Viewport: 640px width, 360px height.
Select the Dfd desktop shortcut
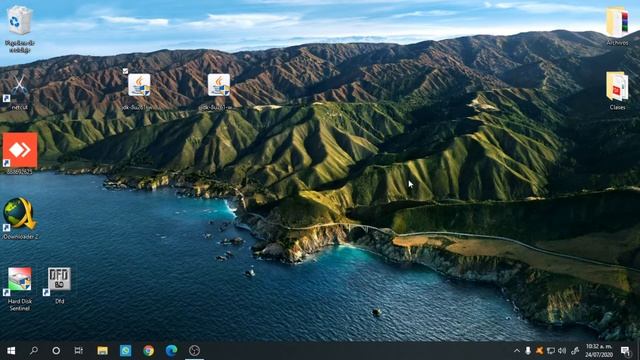click(x=59, y=279)
